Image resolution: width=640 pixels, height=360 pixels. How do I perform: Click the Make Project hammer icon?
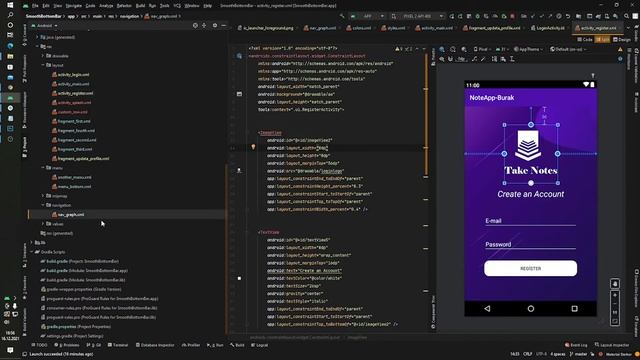(x=342, y=16)
